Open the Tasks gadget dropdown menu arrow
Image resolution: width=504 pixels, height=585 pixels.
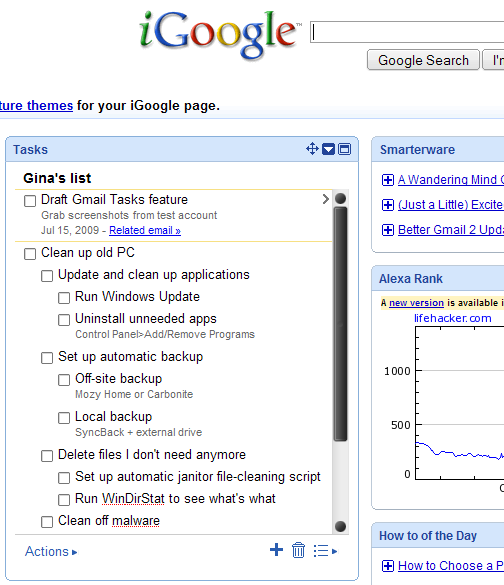tap(328, 149)
